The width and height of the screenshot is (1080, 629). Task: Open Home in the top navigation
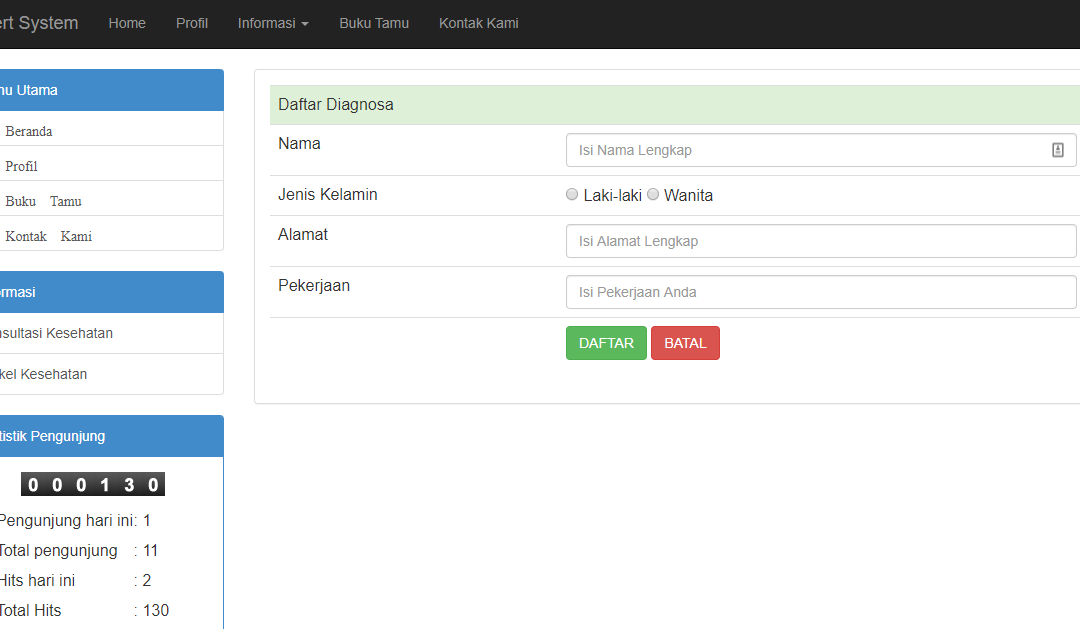[x=127, y=23]
